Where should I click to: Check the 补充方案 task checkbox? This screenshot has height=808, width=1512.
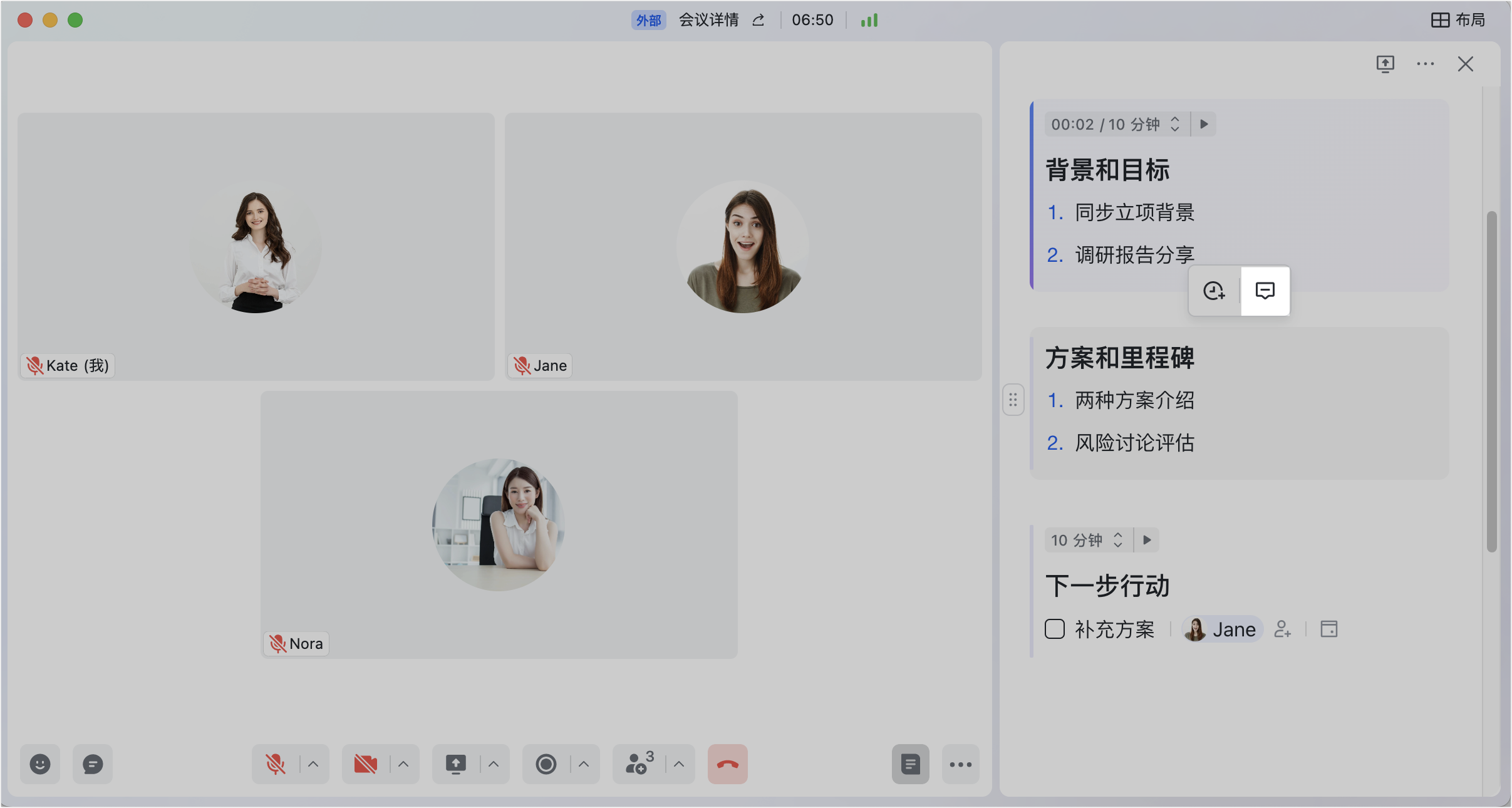point(1055,629)
